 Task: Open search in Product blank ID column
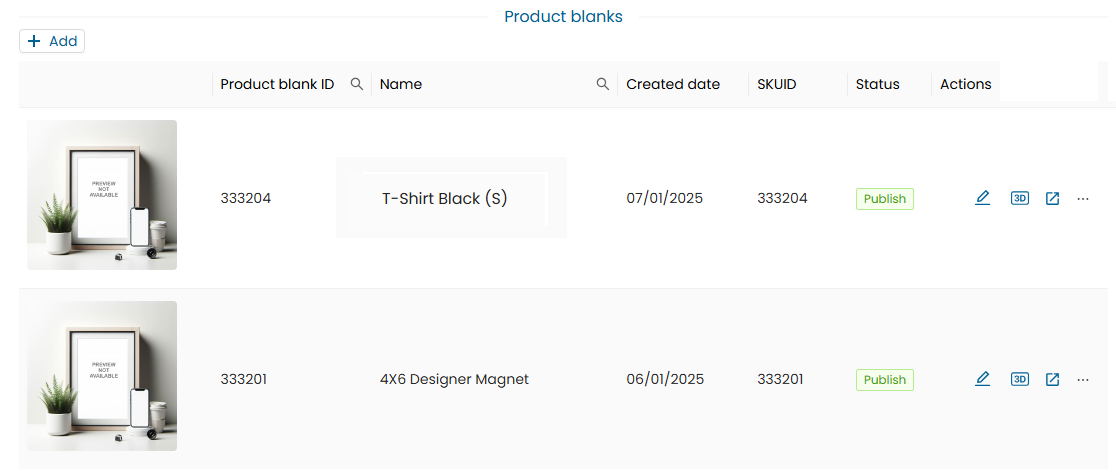(356, 85)
